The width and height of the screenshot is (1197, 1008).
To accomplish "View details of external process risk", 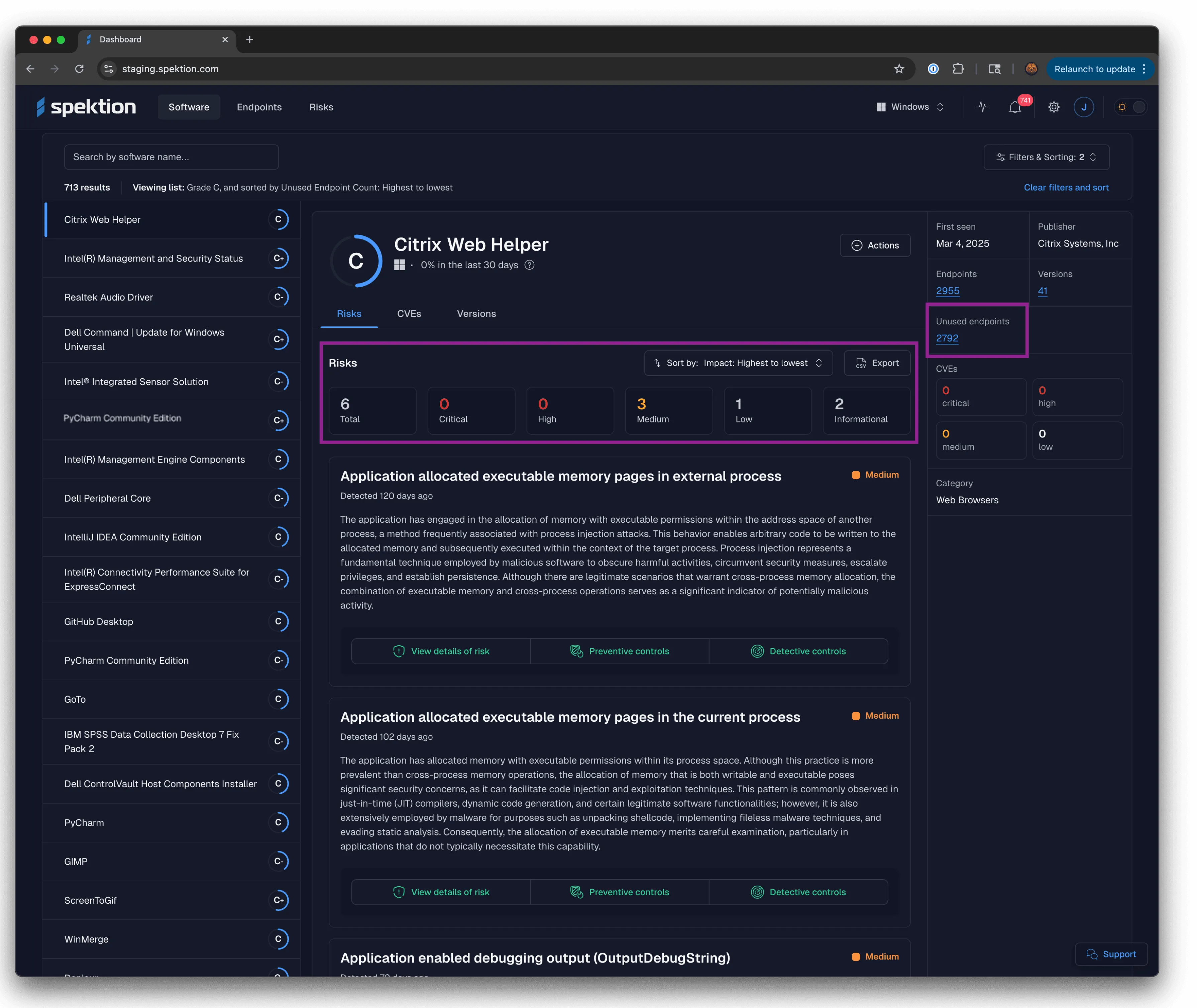I will tap(441, 651).
